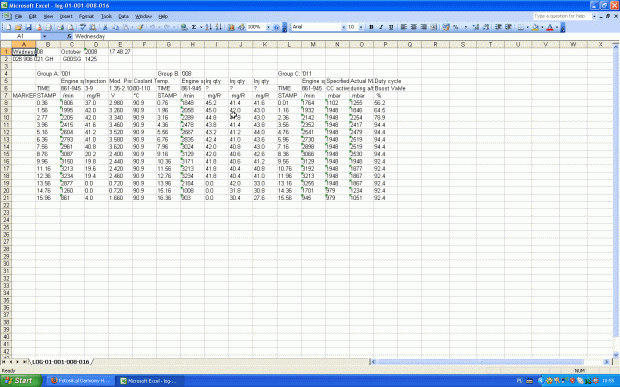Click the language indicator PL in tray

[x=519, y=381]
